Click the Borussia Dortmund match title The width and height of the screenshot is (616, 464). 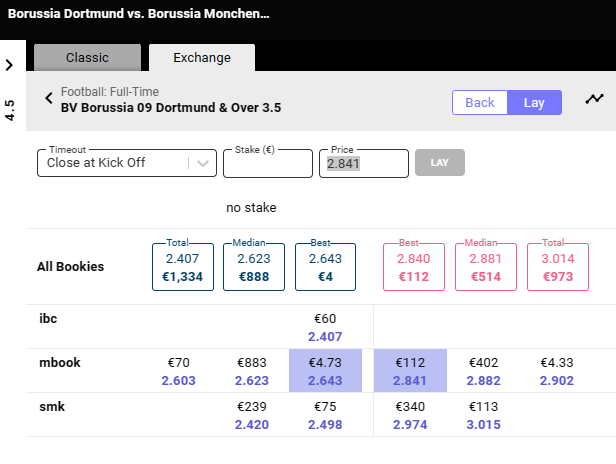click(x=139, y=14)
